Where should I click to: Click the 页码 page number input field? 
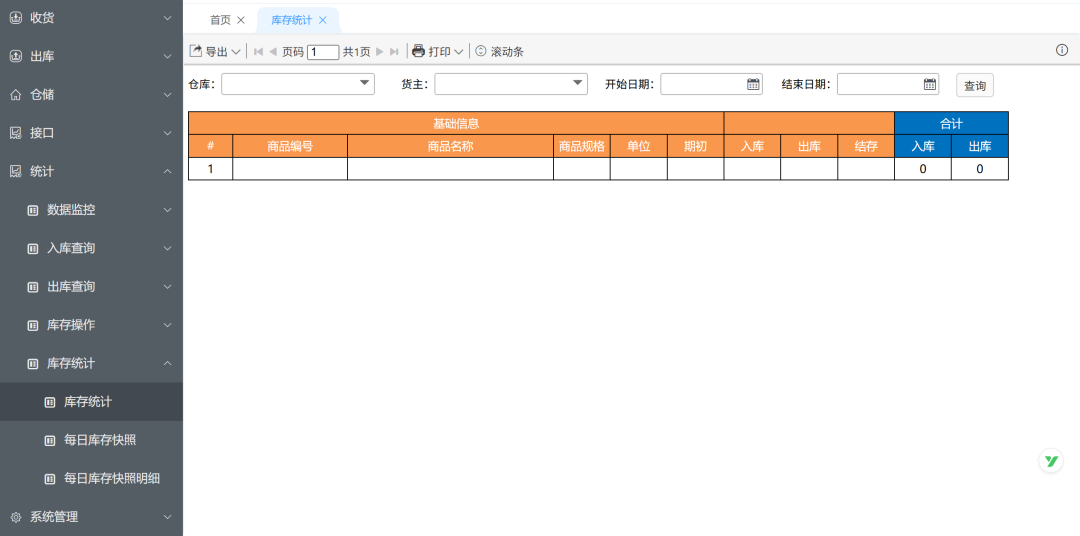pyautogui.click(x=323, y=52)
